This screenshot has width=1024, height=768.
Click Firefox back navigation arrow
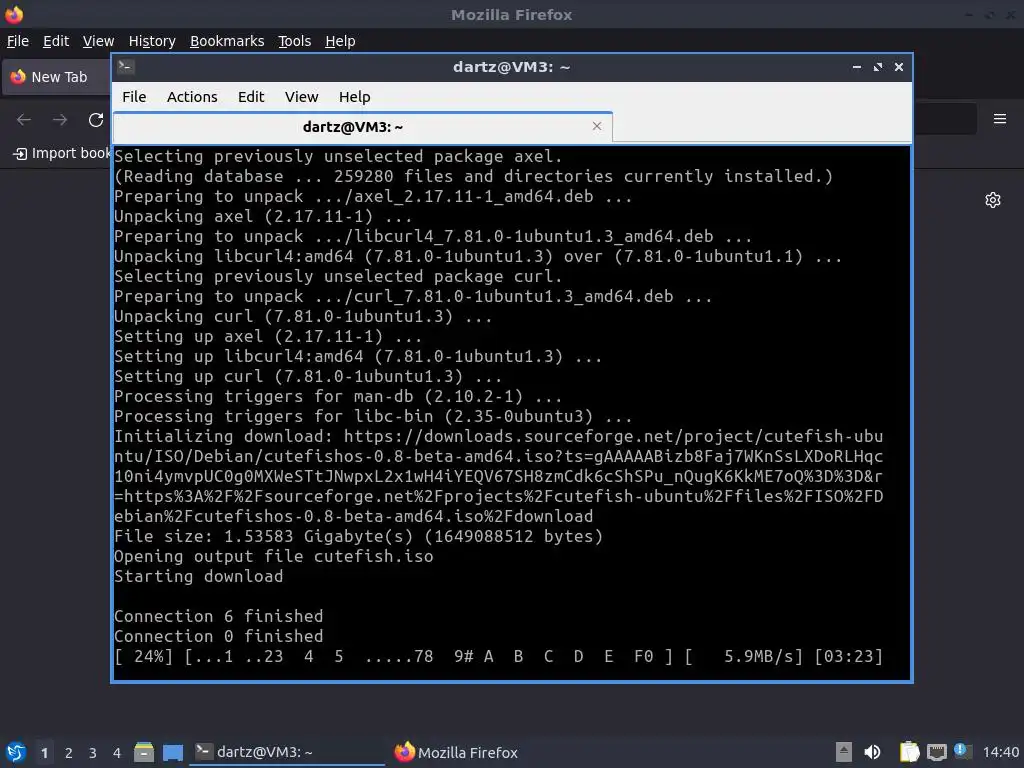(x=24, y=120)
